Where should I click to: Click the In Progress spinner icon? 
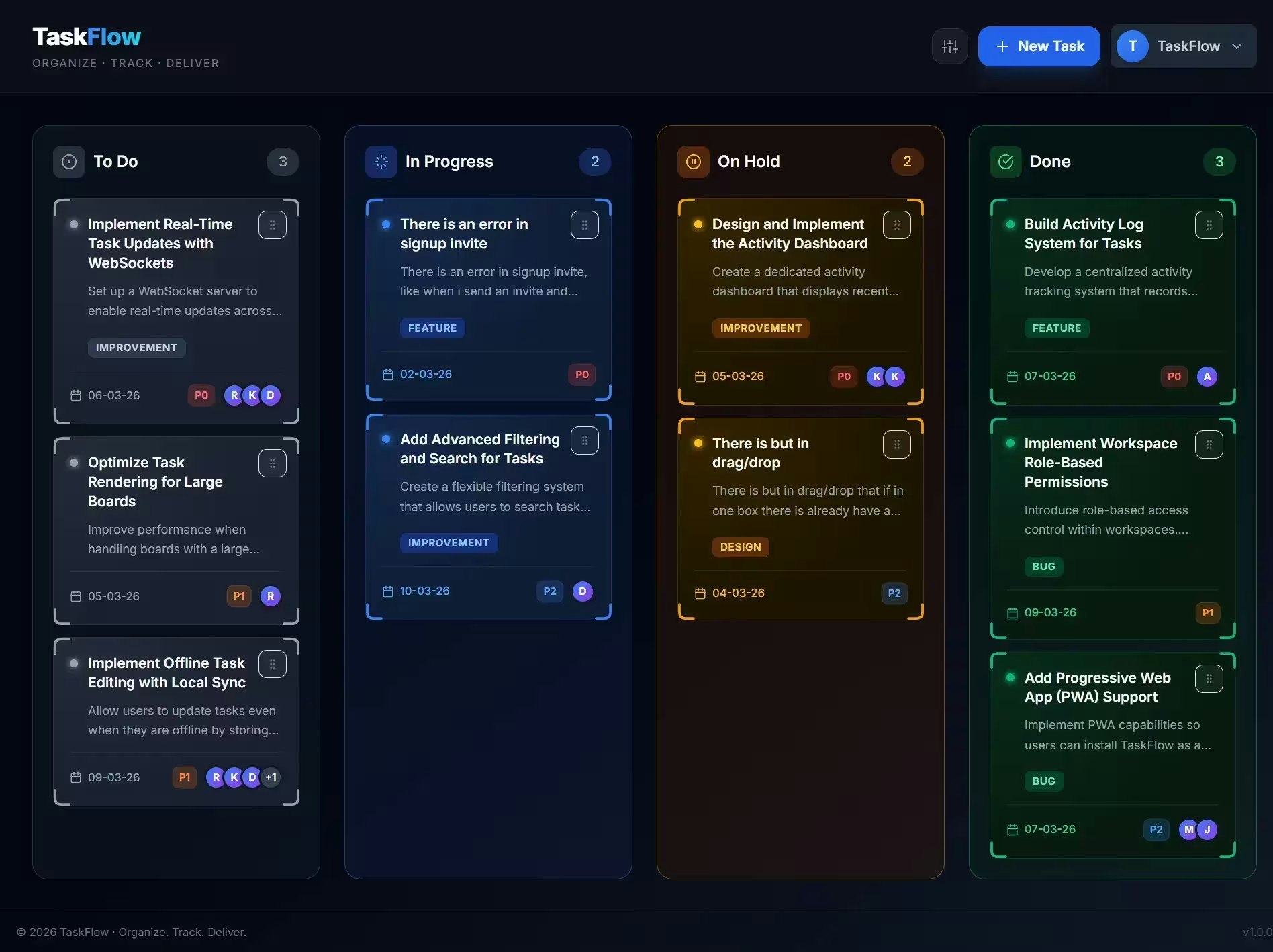[381, 161]
